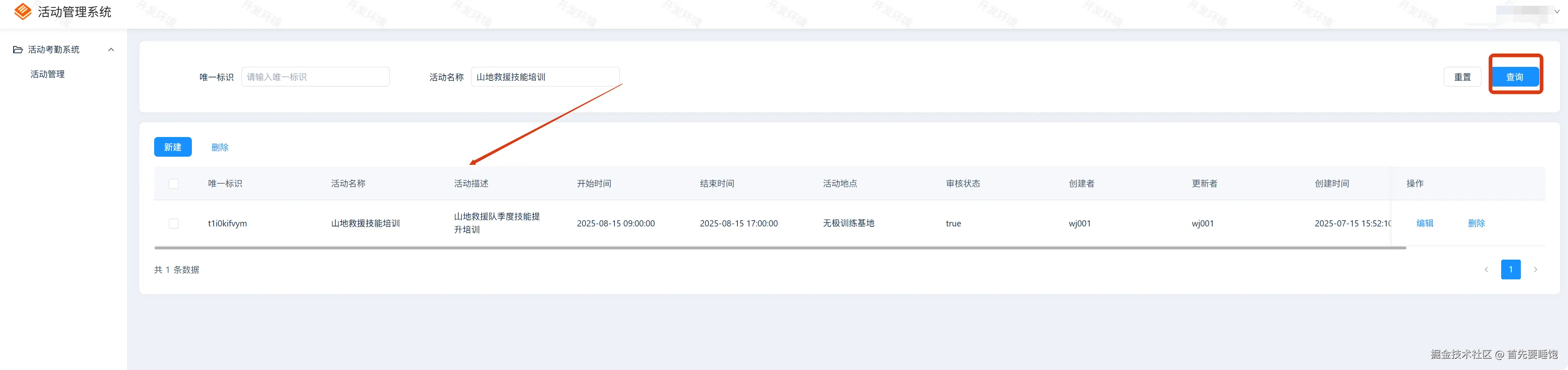Go to previous page arrow
The height and width of the screenshot is (370, 1568).
tap(1486, 270)
